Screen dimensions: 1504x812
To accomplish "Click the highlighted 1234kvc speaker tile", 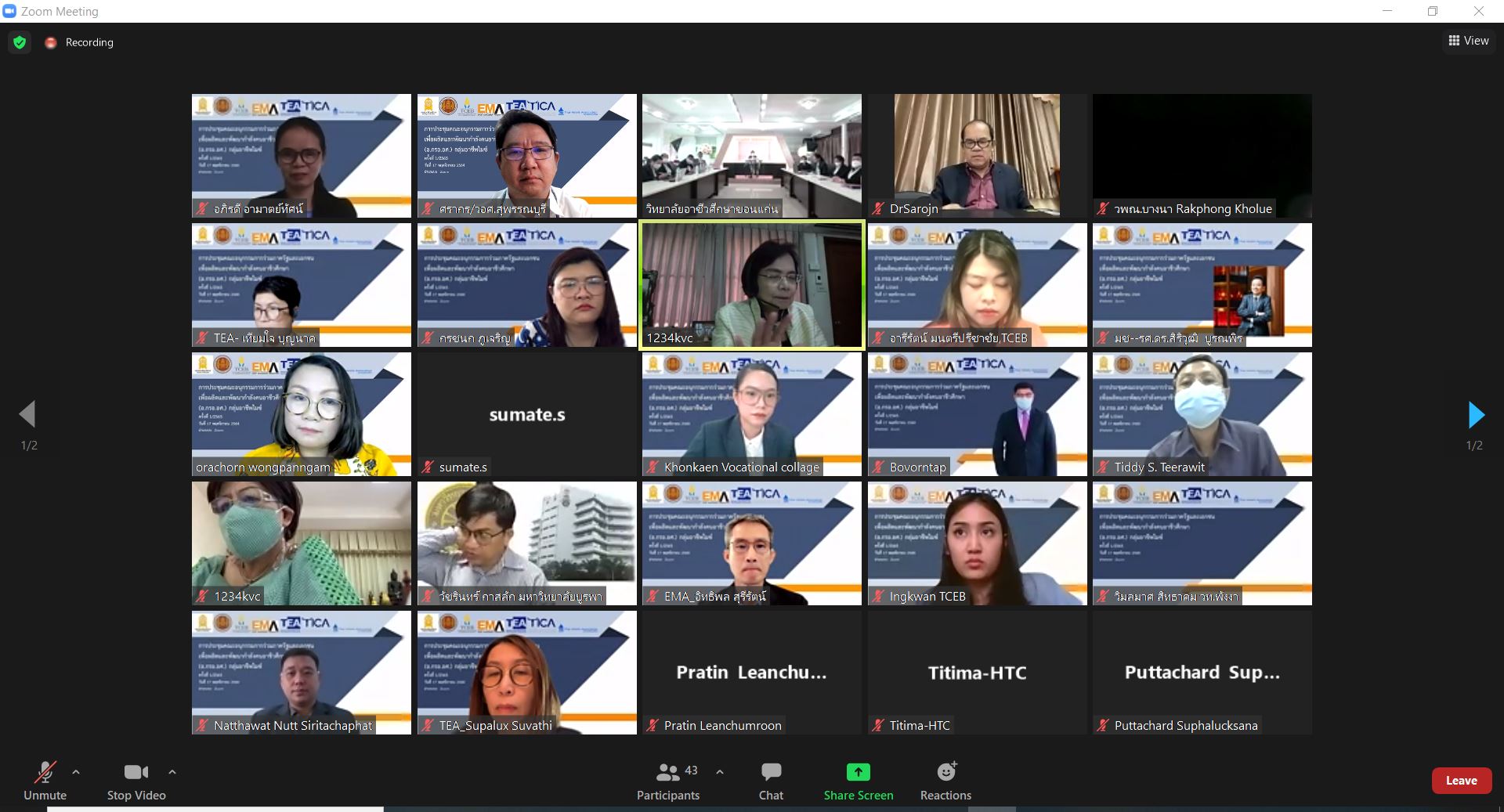I will (x=752, y=285).
